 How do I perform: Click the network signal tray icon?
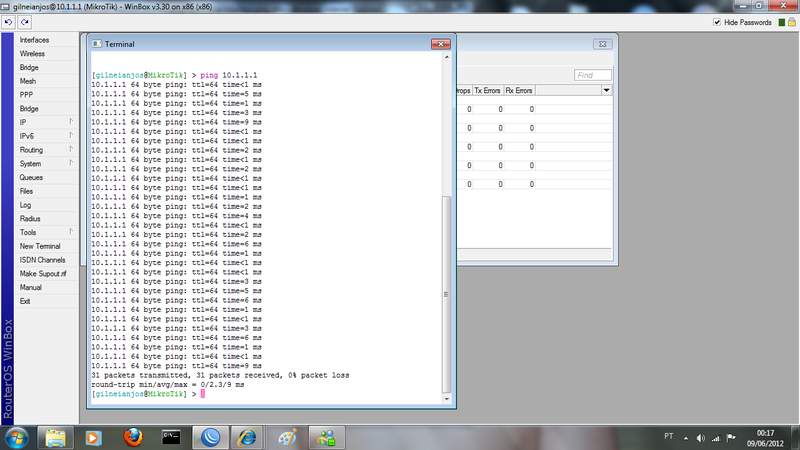tap(716, 438)
